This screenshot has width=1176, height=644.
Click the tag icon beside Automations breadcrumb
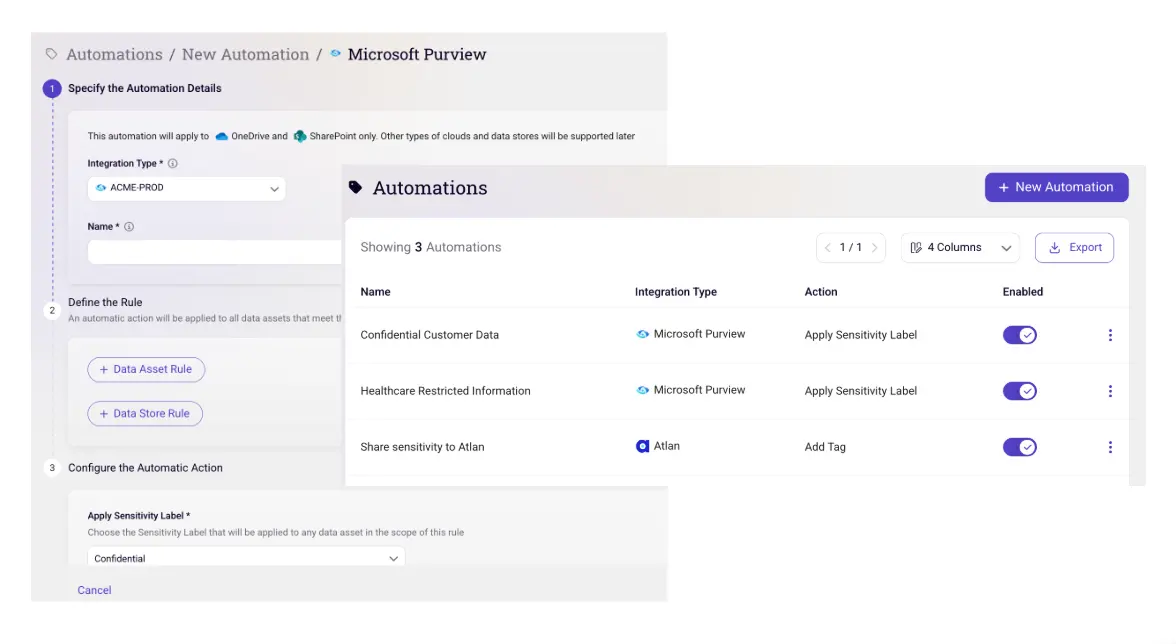click(51, 54)
